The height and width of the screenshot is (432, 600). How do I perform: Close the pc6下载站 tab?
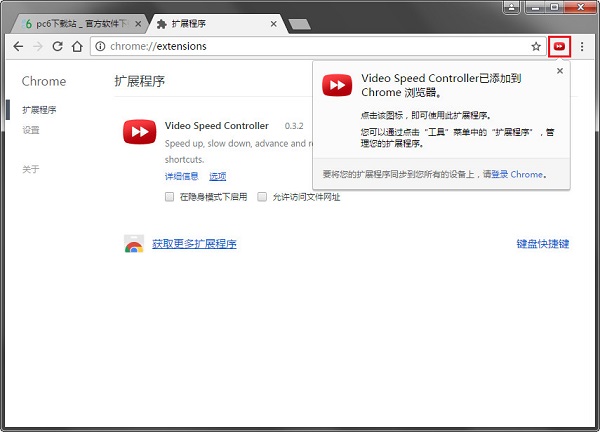[x=138, y=24]
